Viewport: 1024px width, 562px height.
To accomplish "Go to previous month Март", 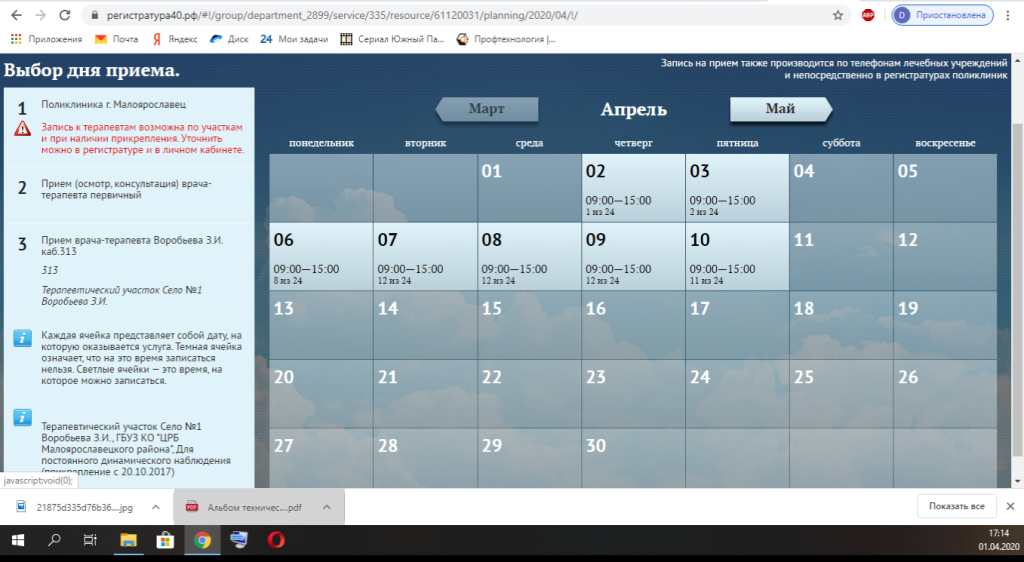I will tap(487, 109).
